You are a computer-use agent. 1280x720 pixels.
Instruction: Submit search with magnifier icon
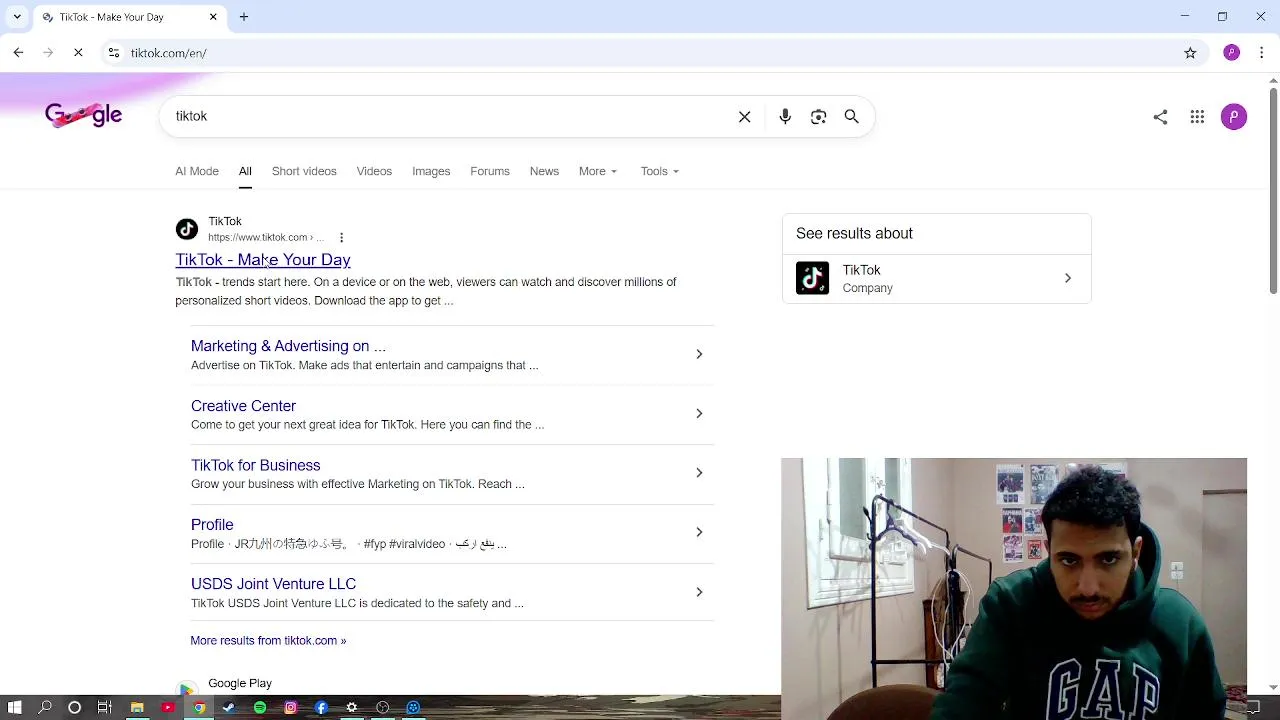pos(852,117)
